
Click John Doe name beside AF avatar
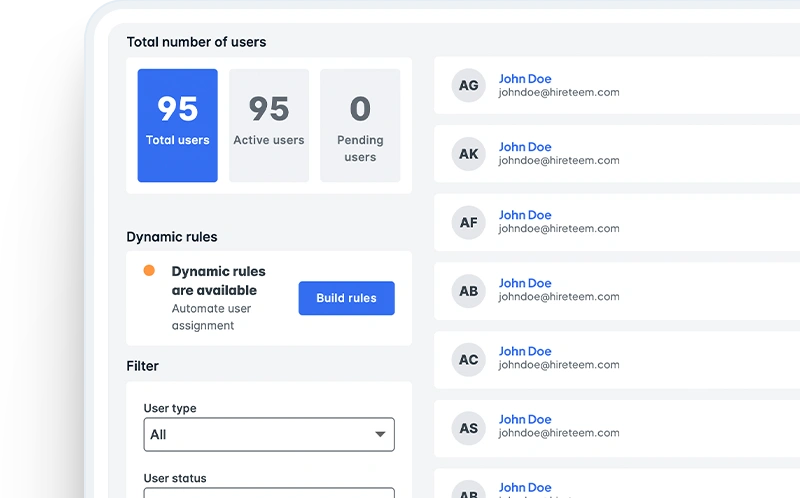525,215
